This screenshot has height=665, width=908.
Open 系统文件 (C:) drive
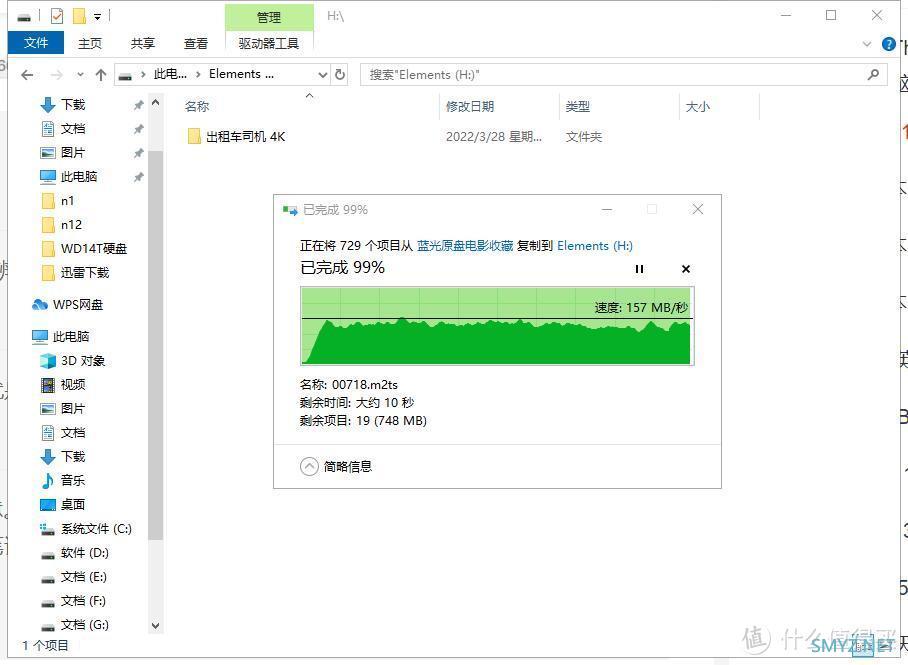click(96, 529)
